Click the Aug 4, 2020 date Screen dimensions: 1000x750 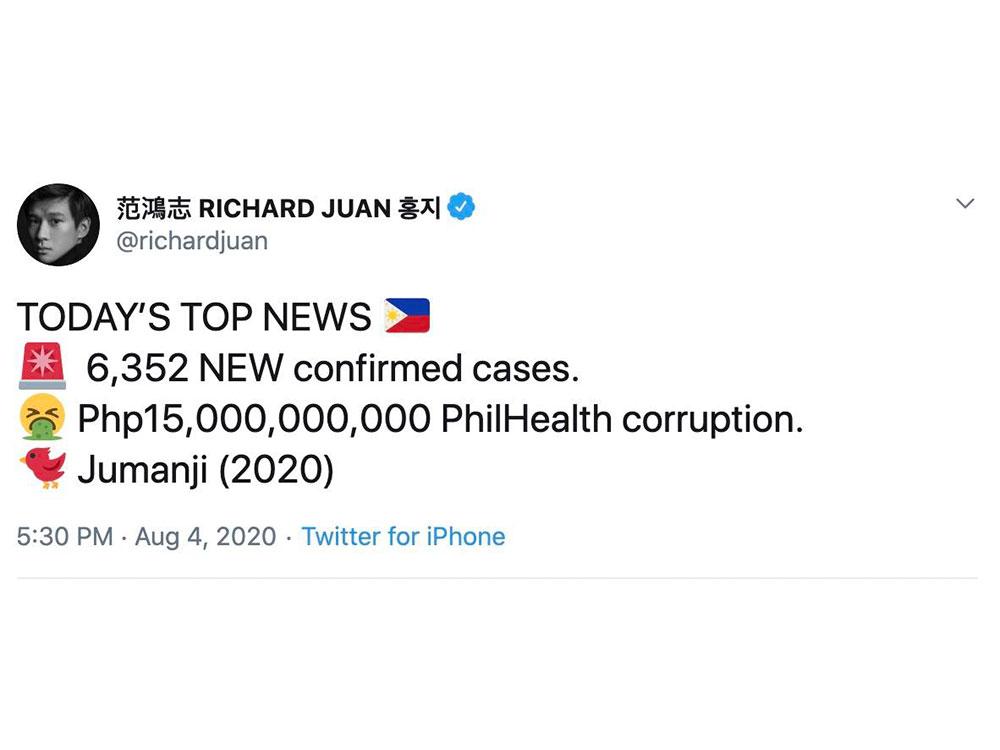[205, 537]
